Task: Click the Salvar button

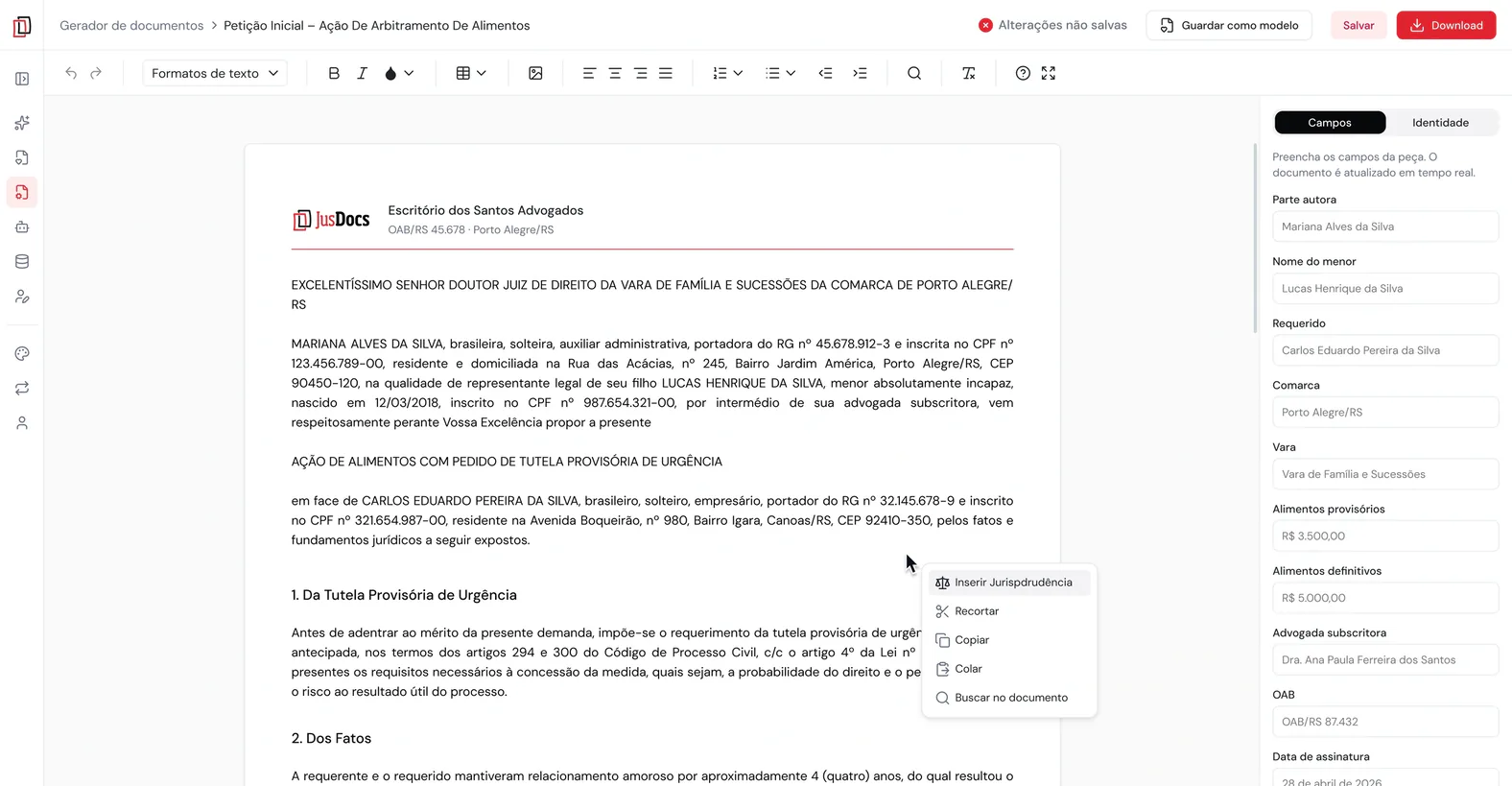Action: pos(1358,26)
